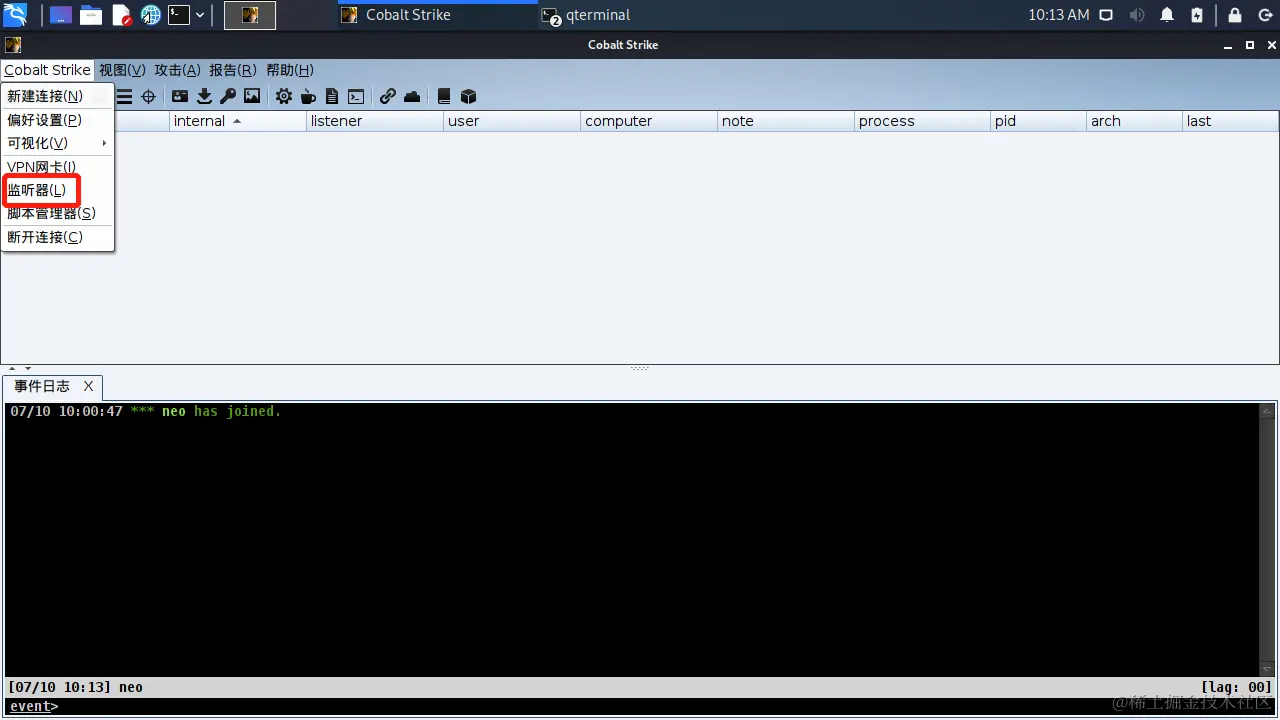Image resolution: width=1280 pixels, height=720 pixels.
Task: Open the 报告(R) menu
Action: coord(232,70)
